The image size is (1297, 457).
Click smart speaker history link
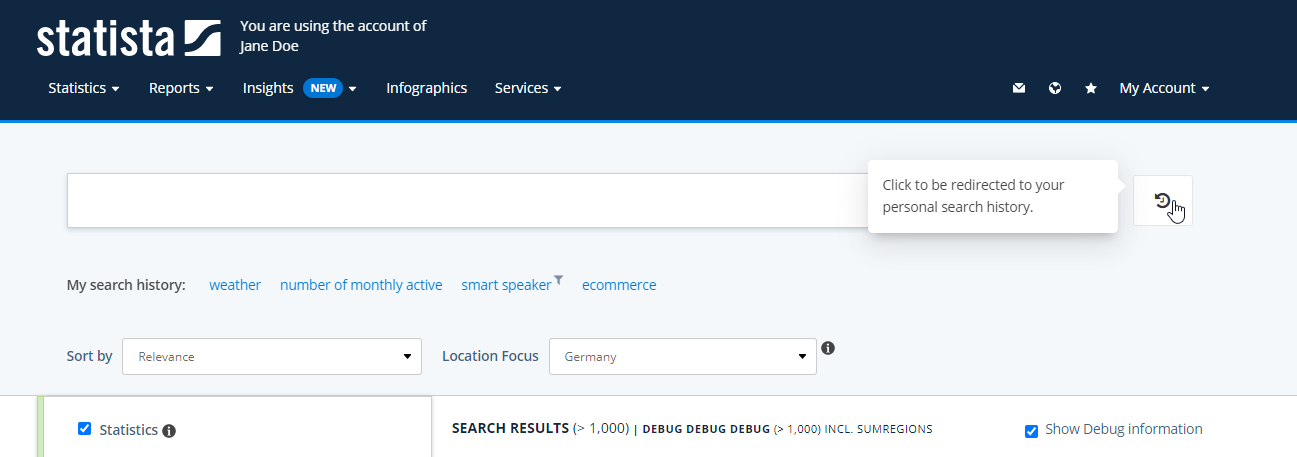click(x=506, y=285)
